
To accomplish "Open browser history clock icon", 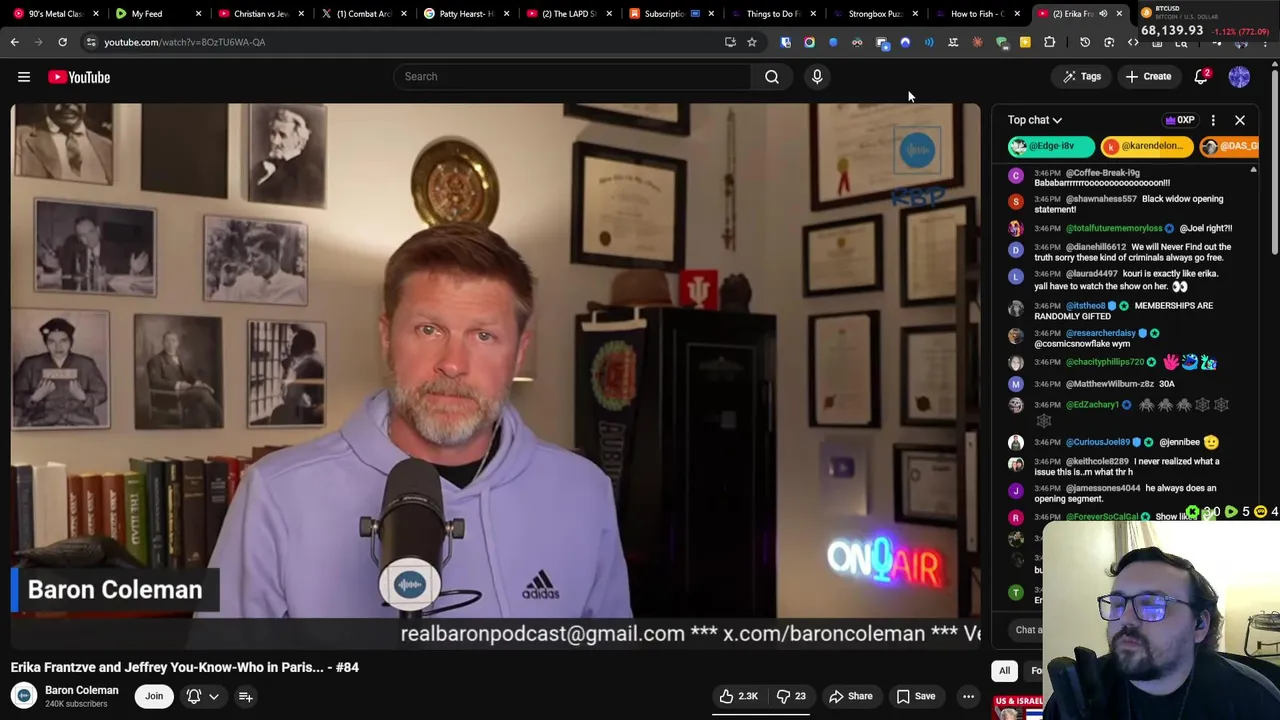I will tap(1085, 42).
